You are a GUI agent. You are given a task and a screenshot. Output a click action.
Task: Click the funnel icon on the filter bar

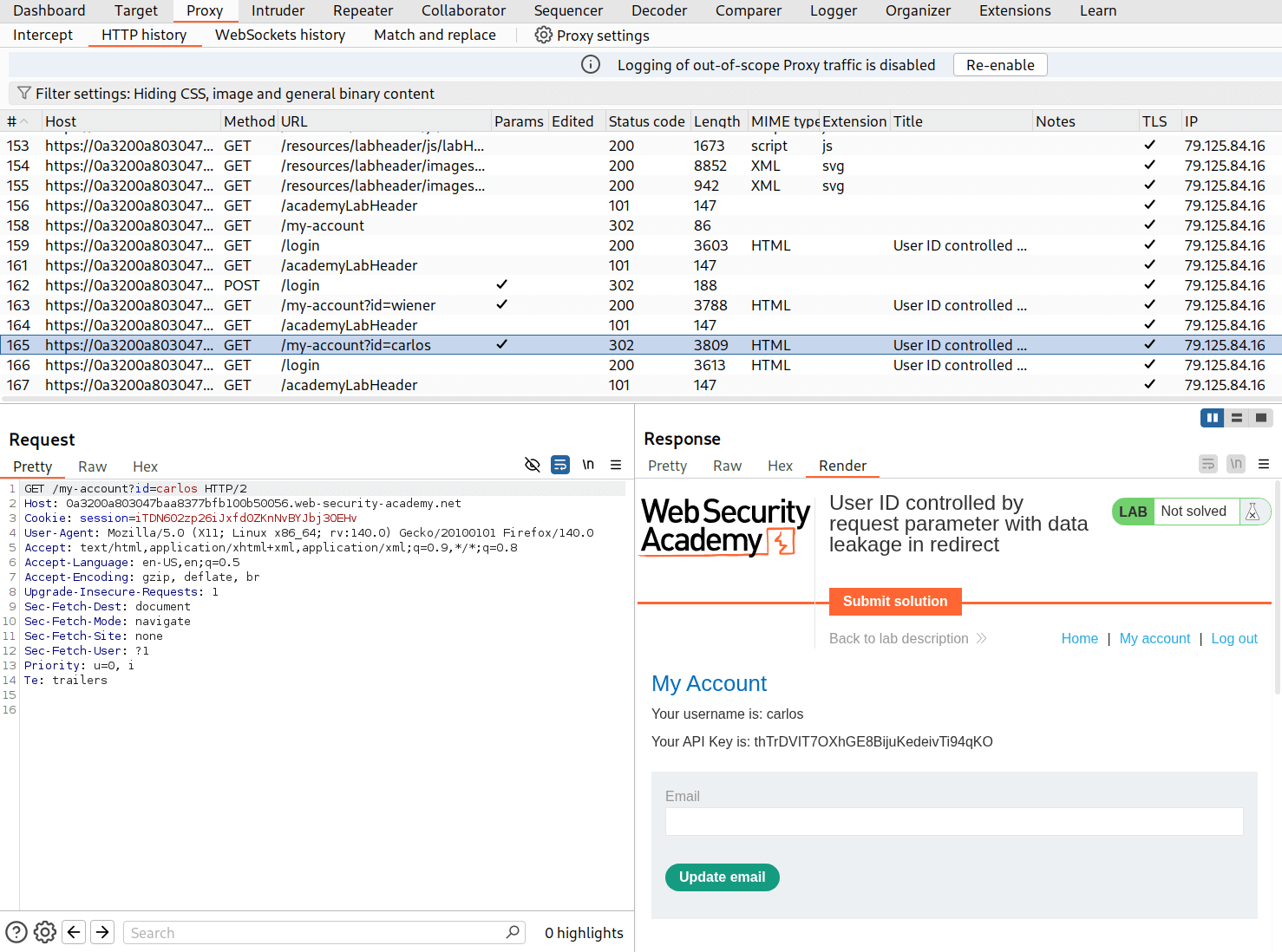(23, 93)
